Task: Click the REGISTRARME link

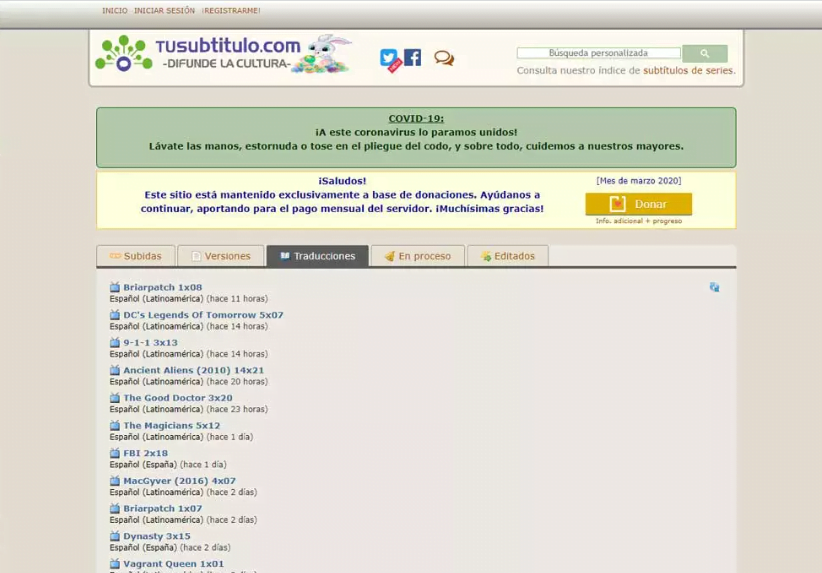Action: tap(231, 11)
